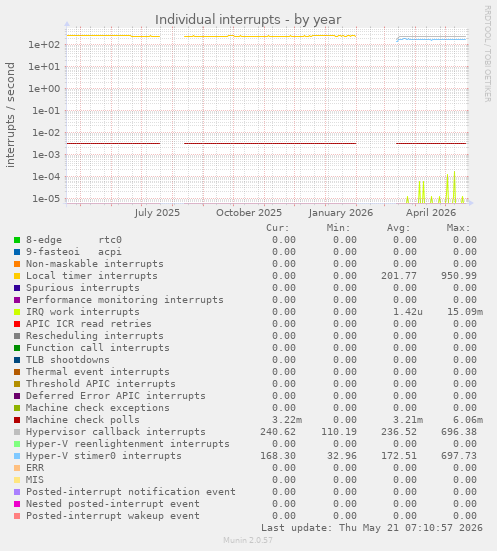
Task: Click the Hypervisor callback max value 696.38
Action: 459,432
